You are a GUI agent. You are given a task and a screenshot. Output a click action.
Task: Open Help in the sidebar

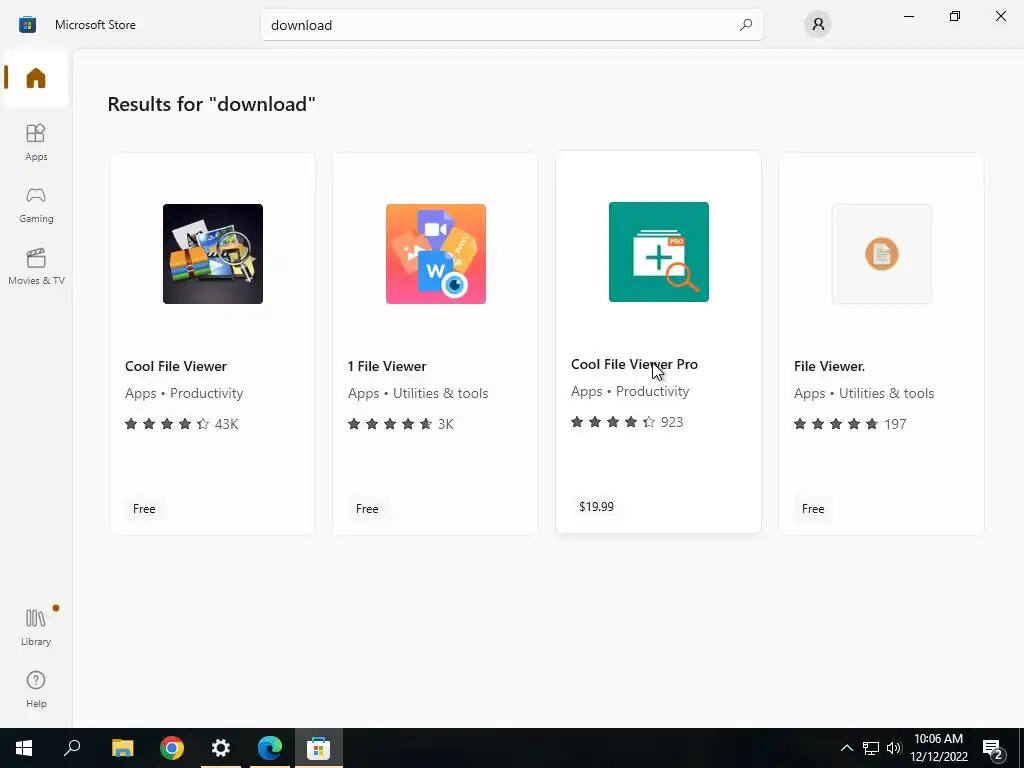click(x=36, y=689)
